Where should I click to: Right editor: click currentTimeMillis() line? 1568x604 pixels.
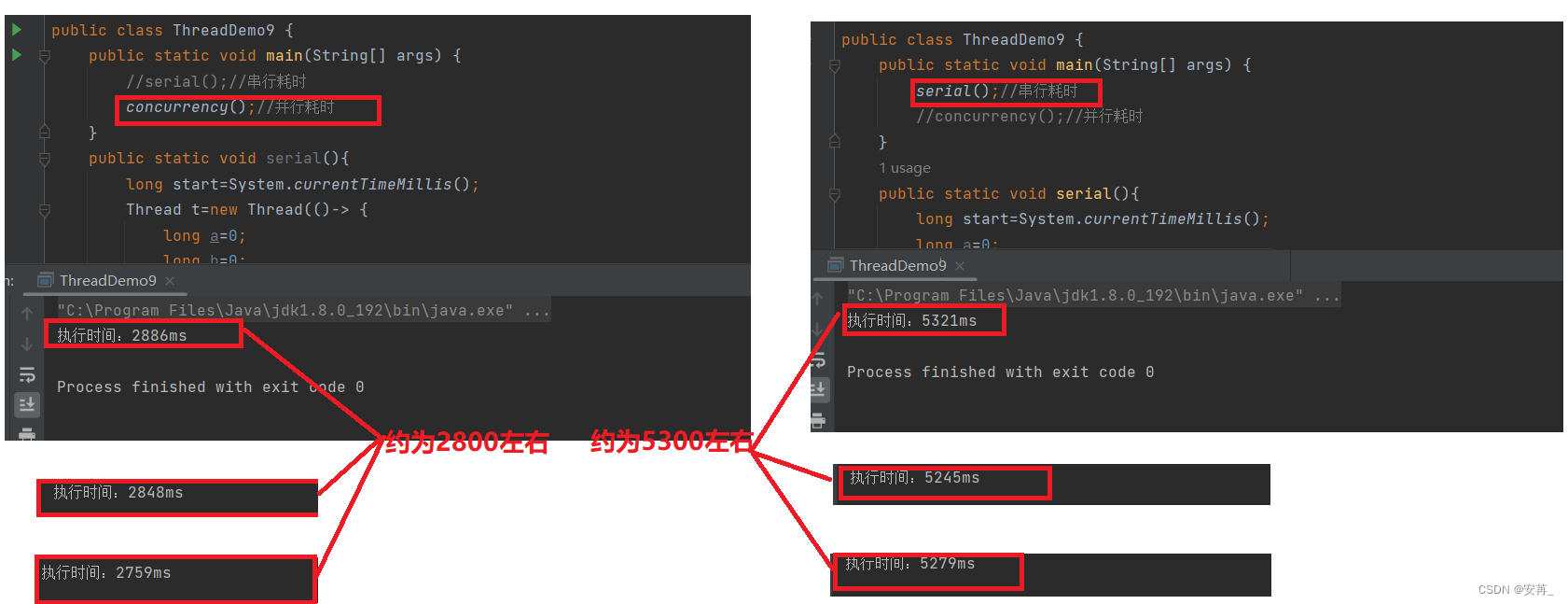[1093, 218]
